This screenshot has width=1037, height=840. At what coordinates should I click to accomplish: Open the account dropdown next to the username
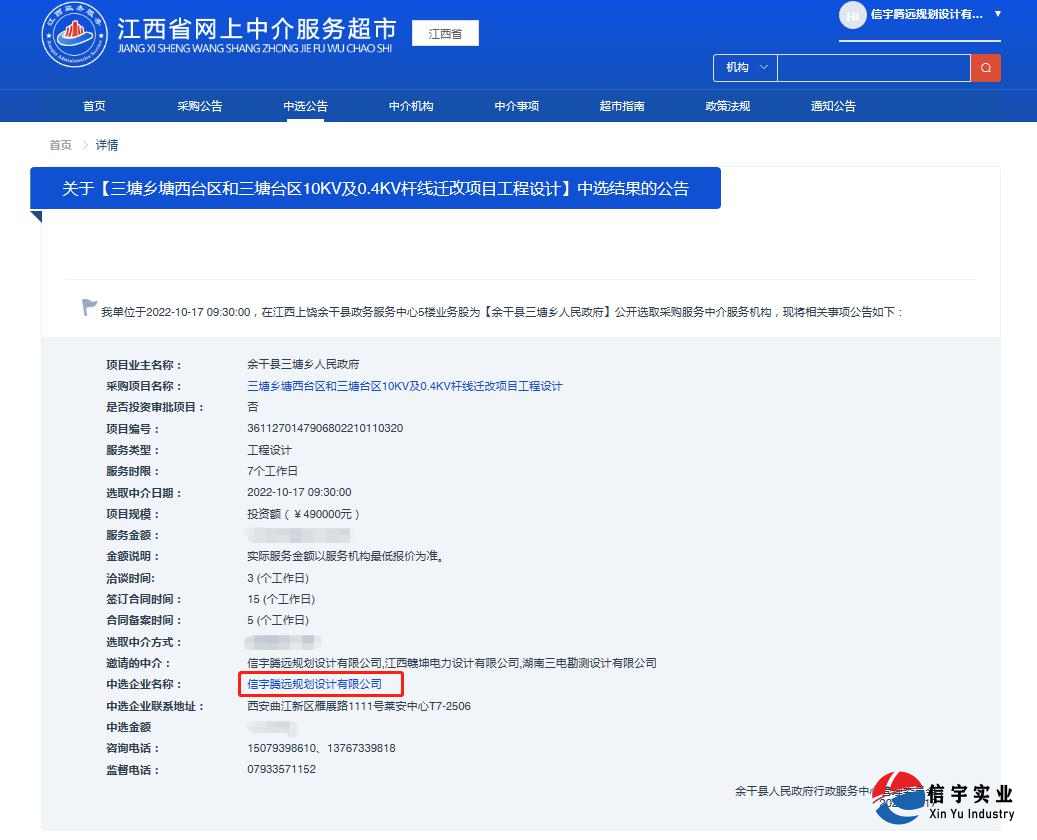pos(994,16)
